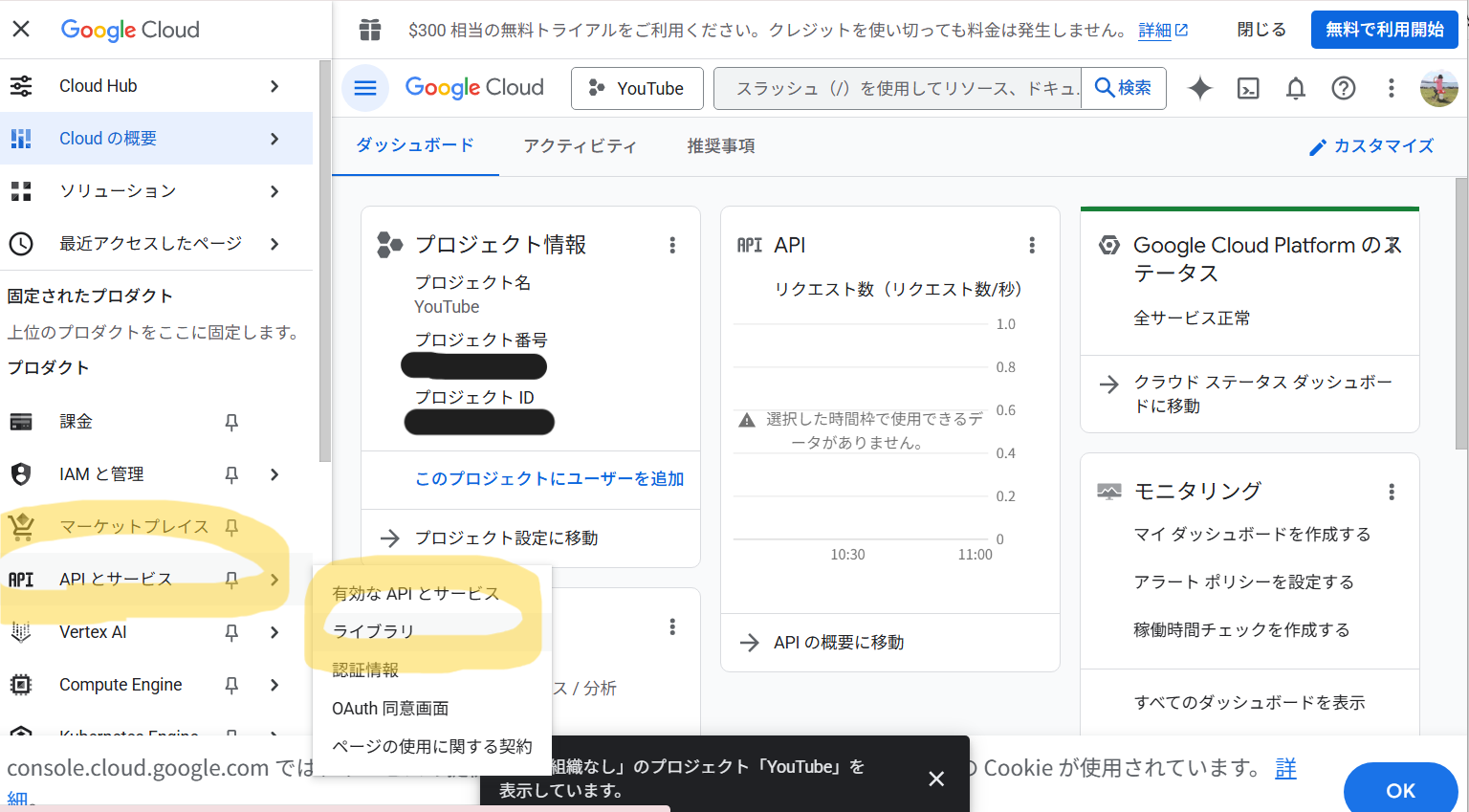Activate Cloud Shell terminal icon

(1248, 88)
